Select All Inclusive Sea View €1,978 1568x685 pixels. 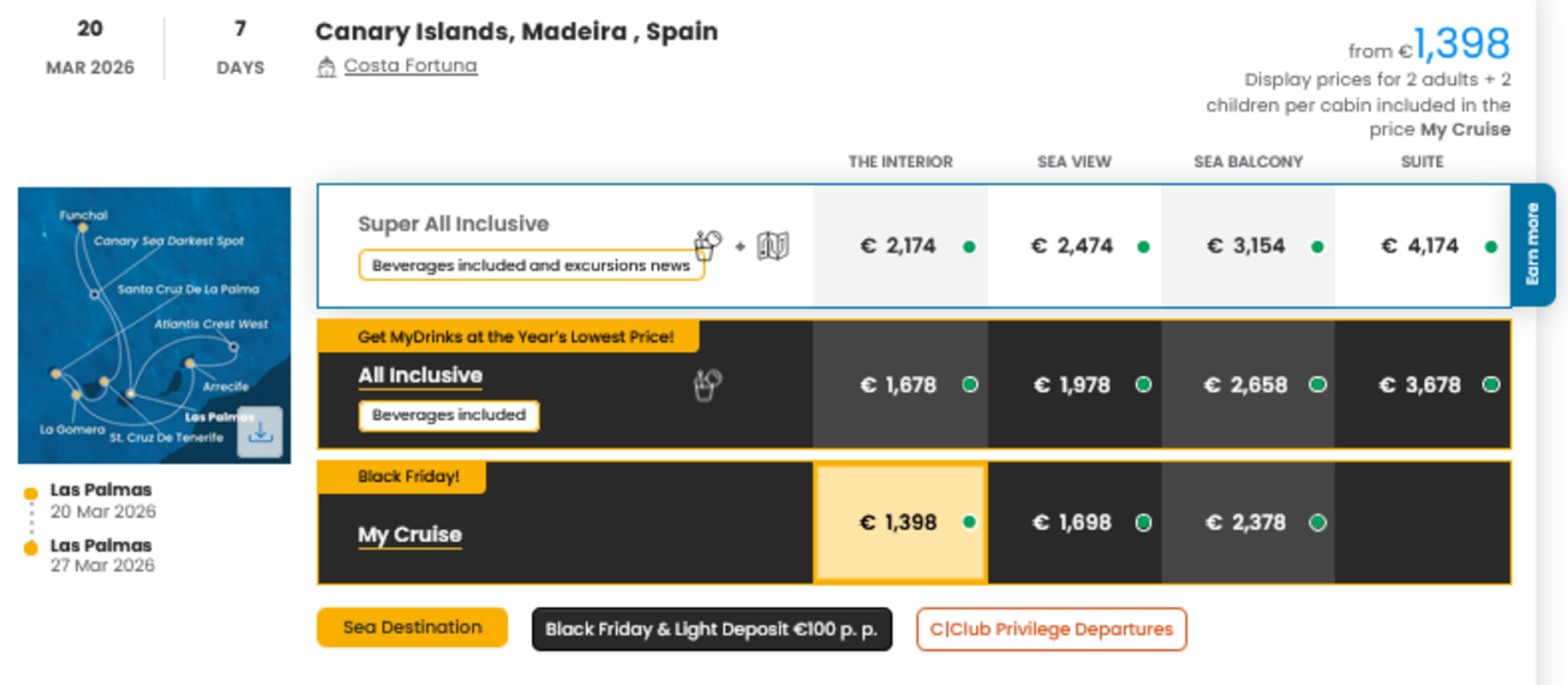pos(1074,385)
